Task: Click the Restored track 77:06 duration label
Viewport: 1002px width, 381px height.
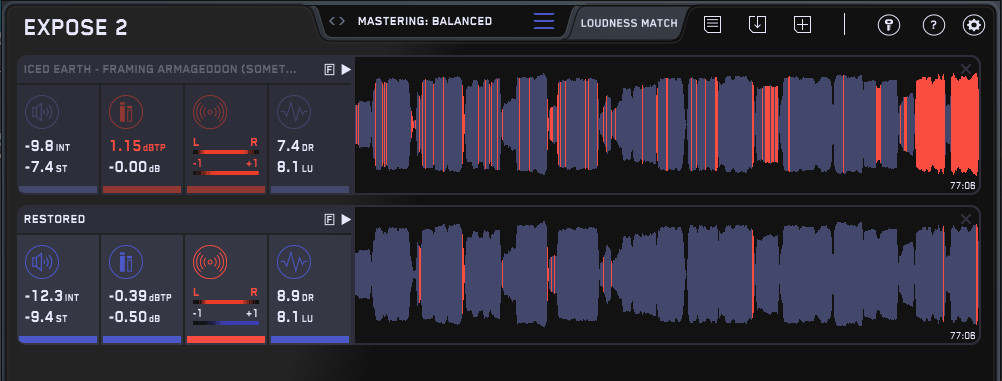Action: click(962, 336)
